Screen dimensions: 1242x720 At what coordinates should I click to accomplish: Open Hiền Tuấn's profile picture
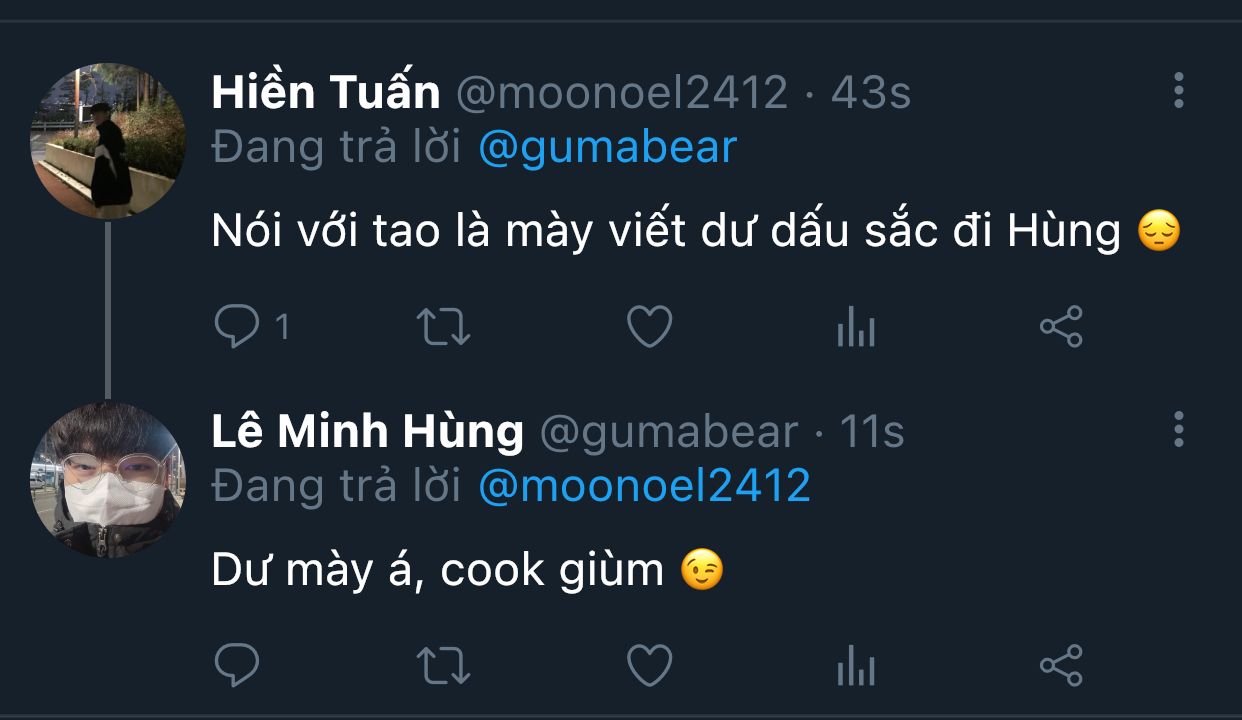pos(108,141)
